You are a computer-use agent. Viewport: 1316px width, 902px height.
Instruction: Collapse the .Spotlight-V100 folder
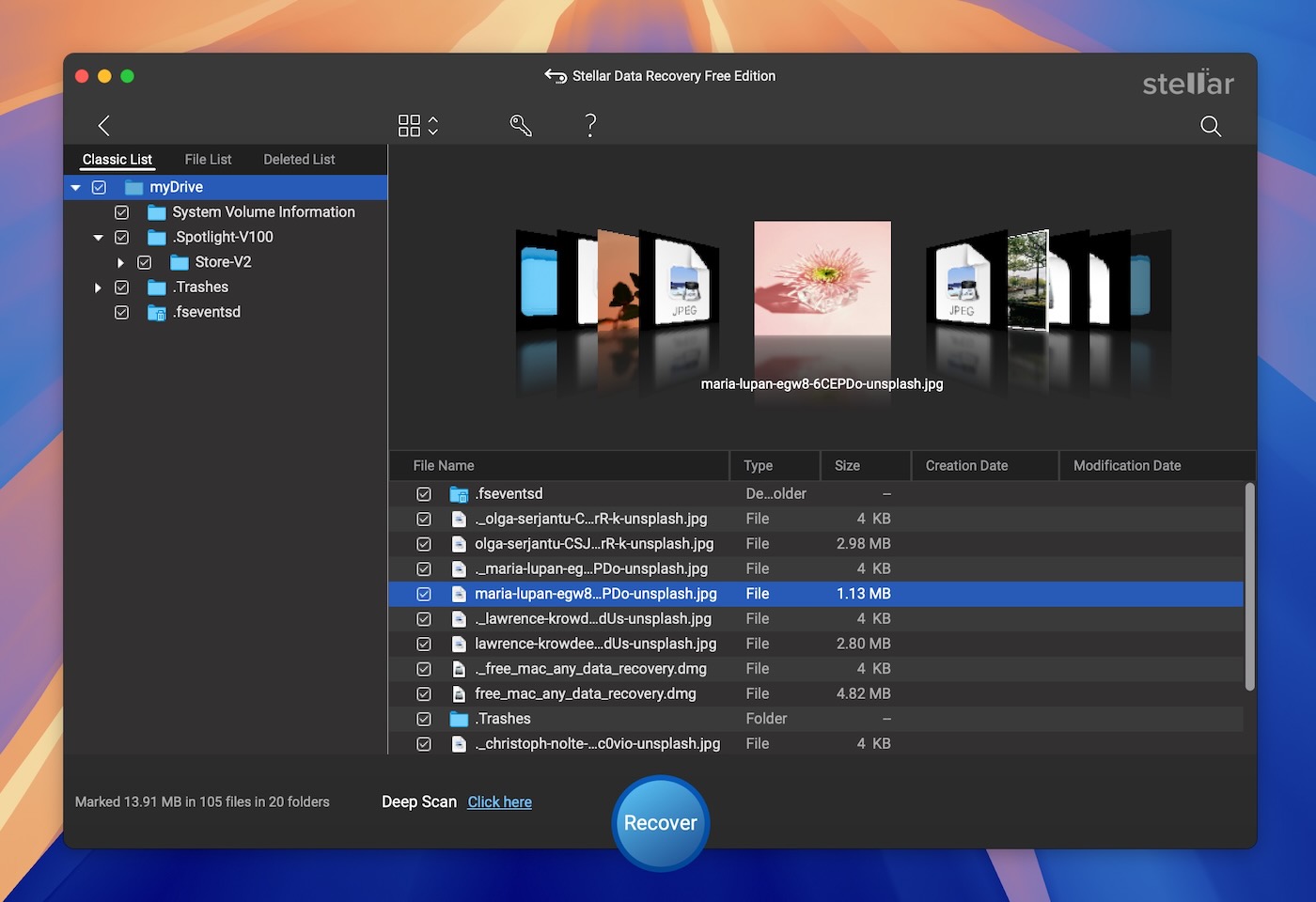point(98,237)
